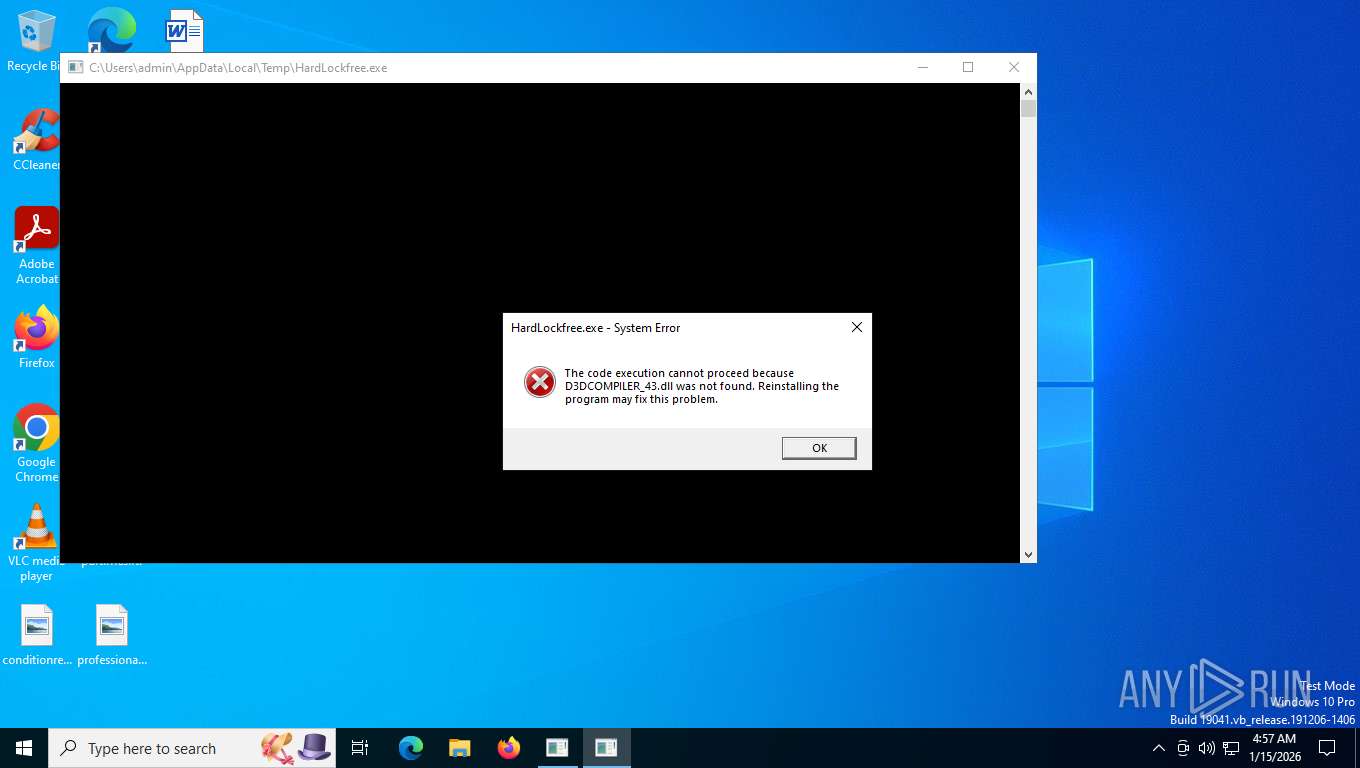Click the taskbar search box
Screen dimensions: 1360x768
[192, 748]
